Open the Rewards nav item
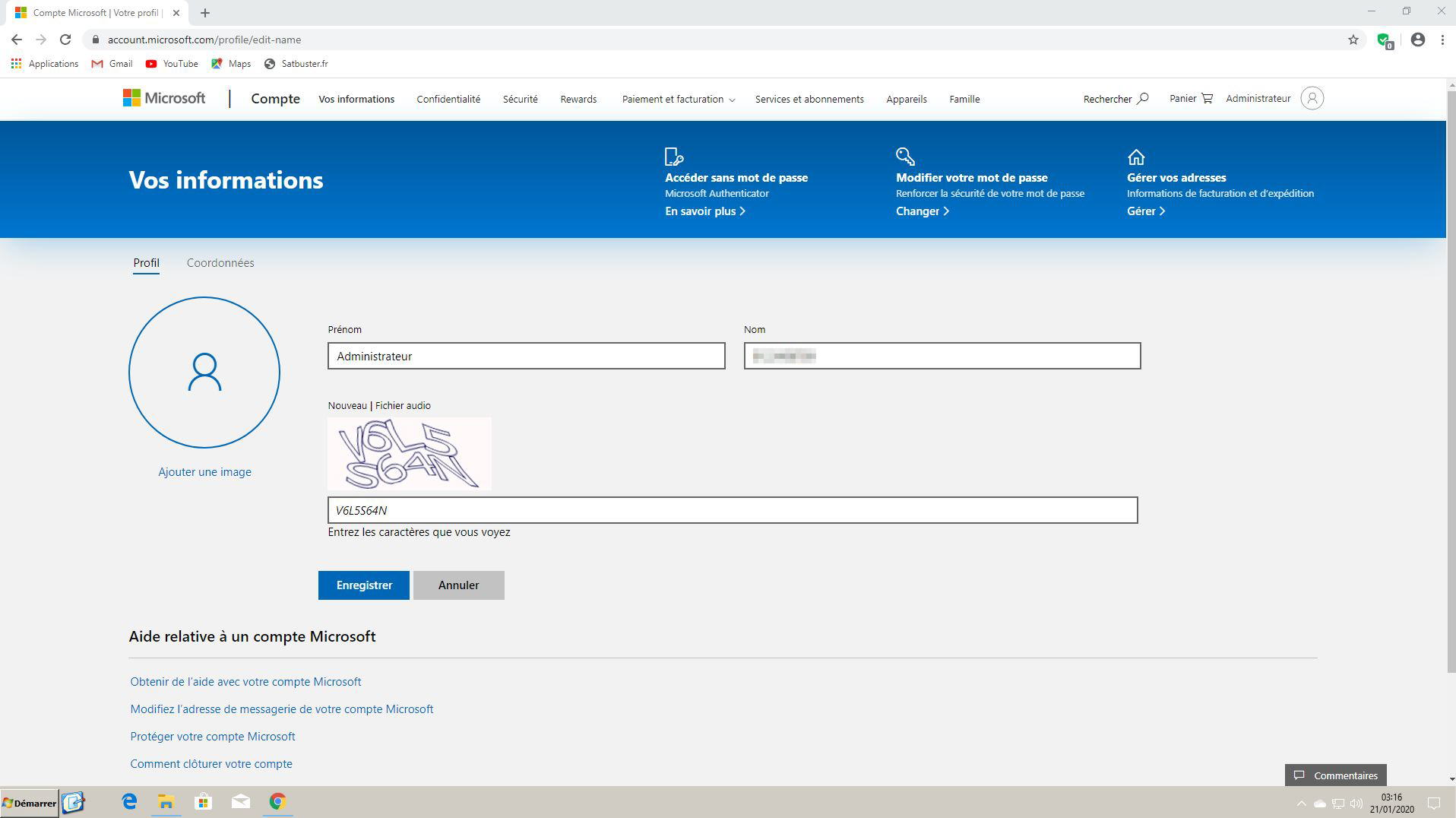Screen dimensions: 1456x818 coord(578,99)
